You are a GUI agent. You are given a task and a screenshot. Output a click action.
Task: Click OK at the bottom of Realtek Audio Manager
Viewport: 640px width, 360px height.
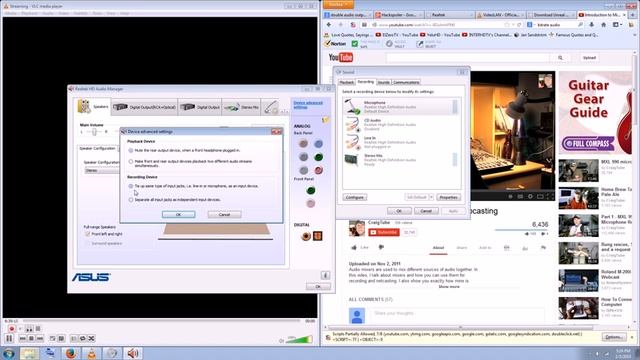click(x=318, y=287)
